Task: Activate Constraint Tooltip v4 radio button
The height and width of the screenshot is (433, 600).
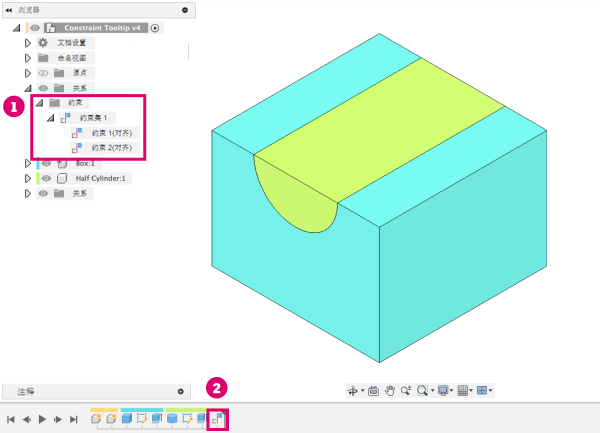Action: click(155, 28)
